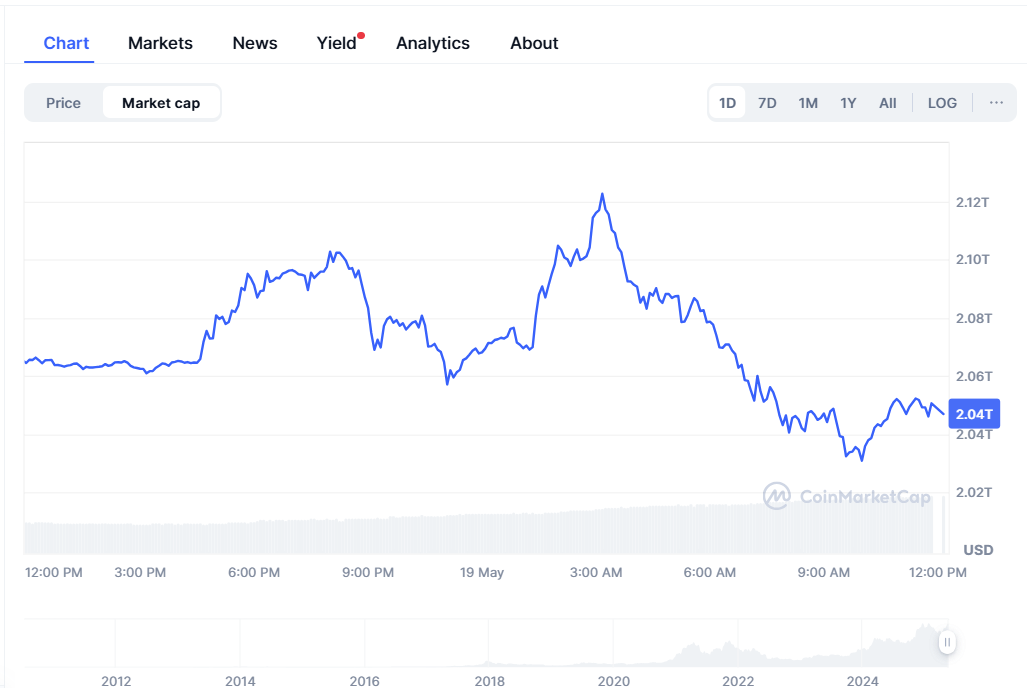
Task: Go to the Yield tab
Action: [x=336, y=43]
